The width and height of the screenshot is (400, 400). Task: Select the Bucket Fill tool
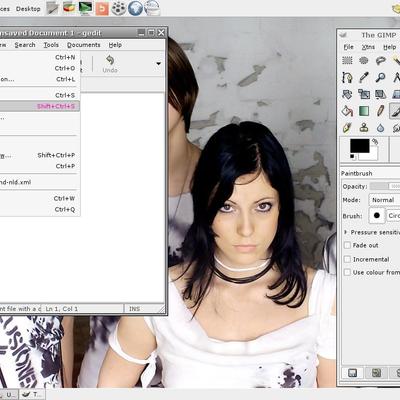(347, 111)
